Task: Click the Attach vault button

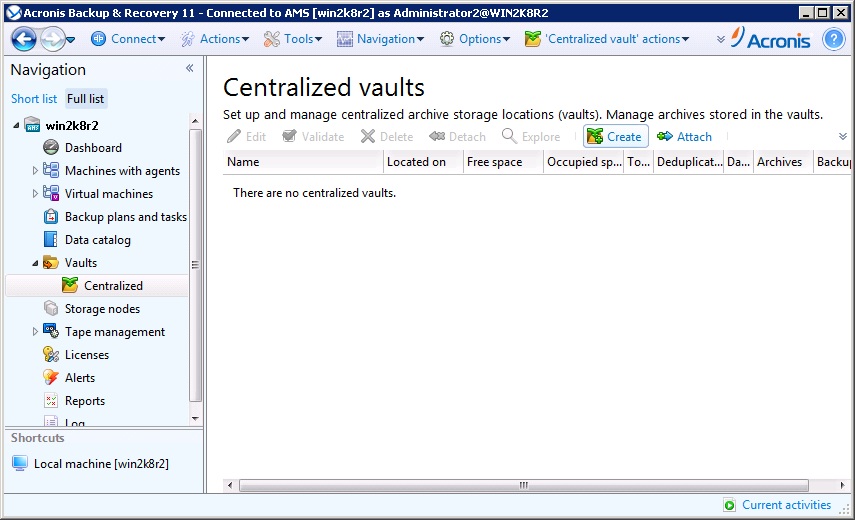Action: pos(684,137)
